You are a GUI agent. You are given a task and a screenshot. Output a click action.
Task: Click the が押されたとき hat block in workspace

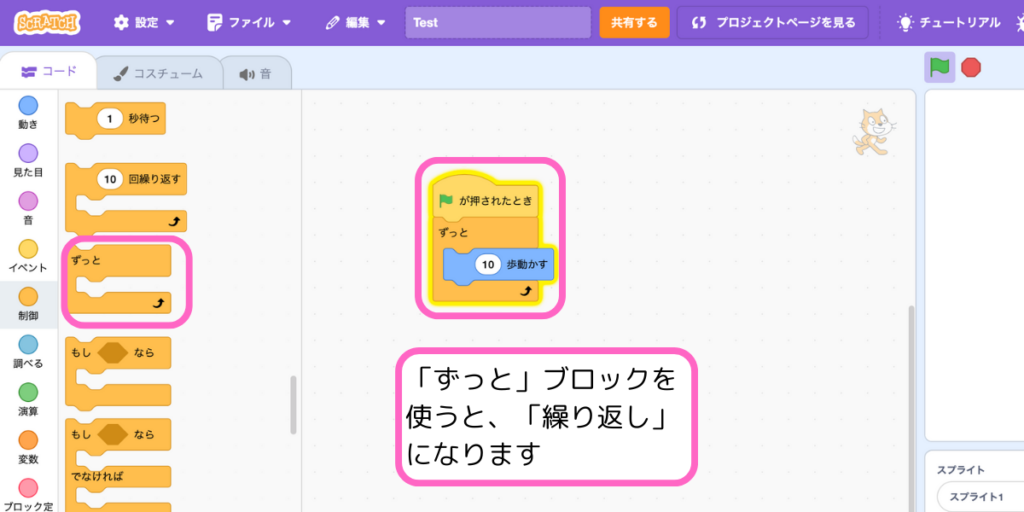coord(485,199)
